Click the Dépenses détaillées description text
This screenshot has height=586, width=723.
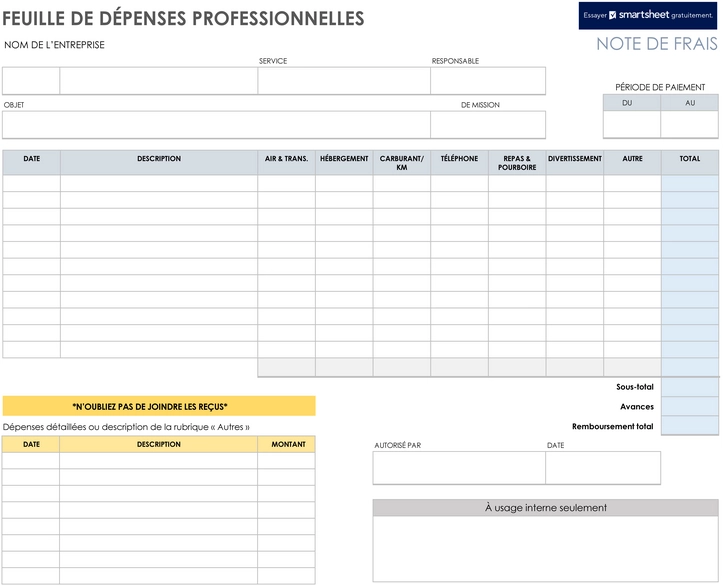point(126,427)
